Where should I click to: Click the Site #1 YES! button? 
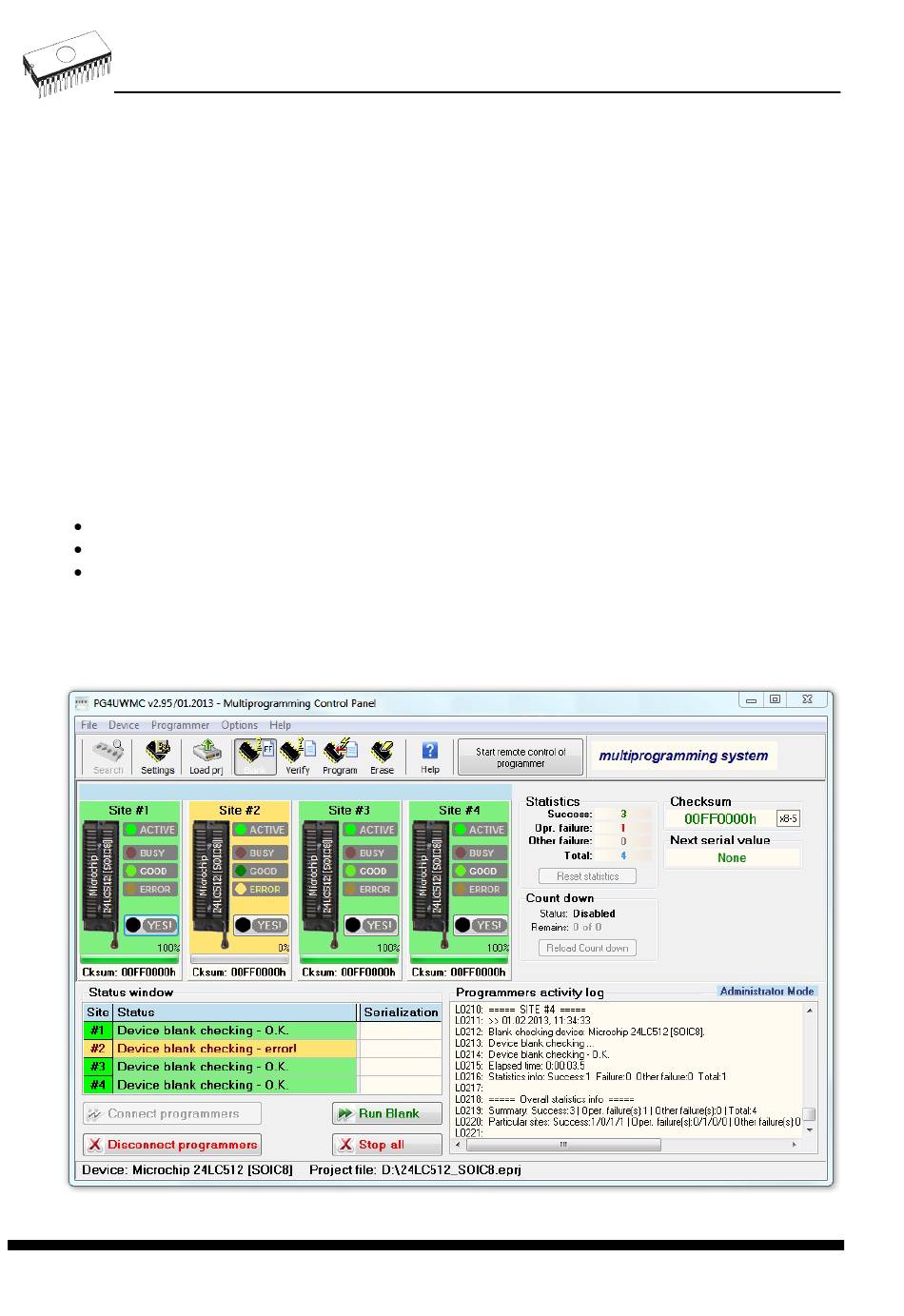tap(150, 925)
